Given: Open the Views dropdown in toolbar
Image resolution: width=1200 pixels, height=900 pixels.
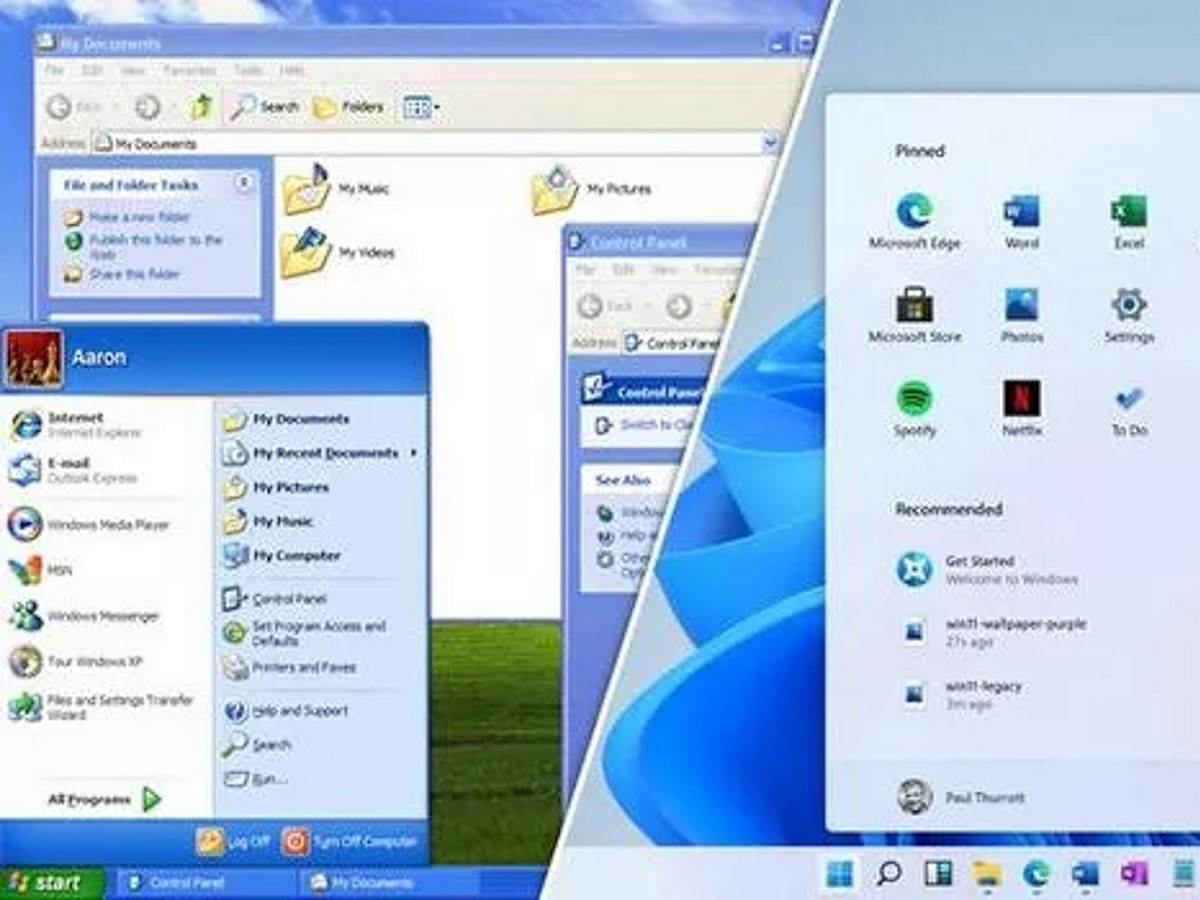Looking at the screenshot, I should 422,107.
